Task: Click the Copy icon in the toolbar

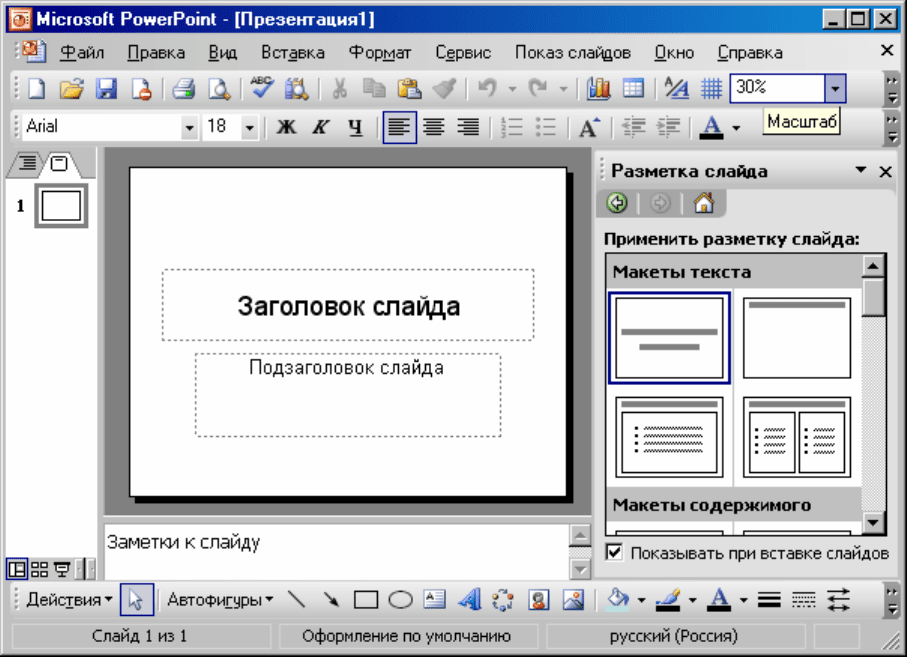Action: pyautogui.click(x=374, y=89)
